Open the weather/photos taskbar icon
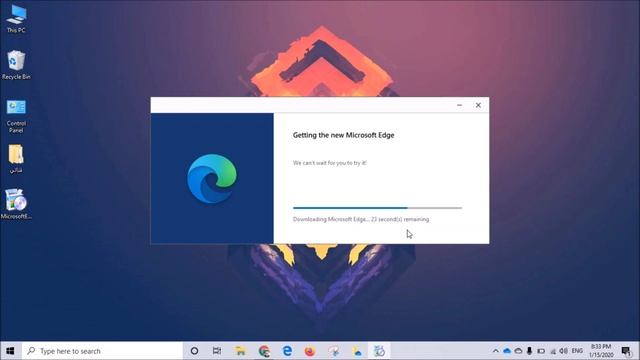 (x=357, y=351)
